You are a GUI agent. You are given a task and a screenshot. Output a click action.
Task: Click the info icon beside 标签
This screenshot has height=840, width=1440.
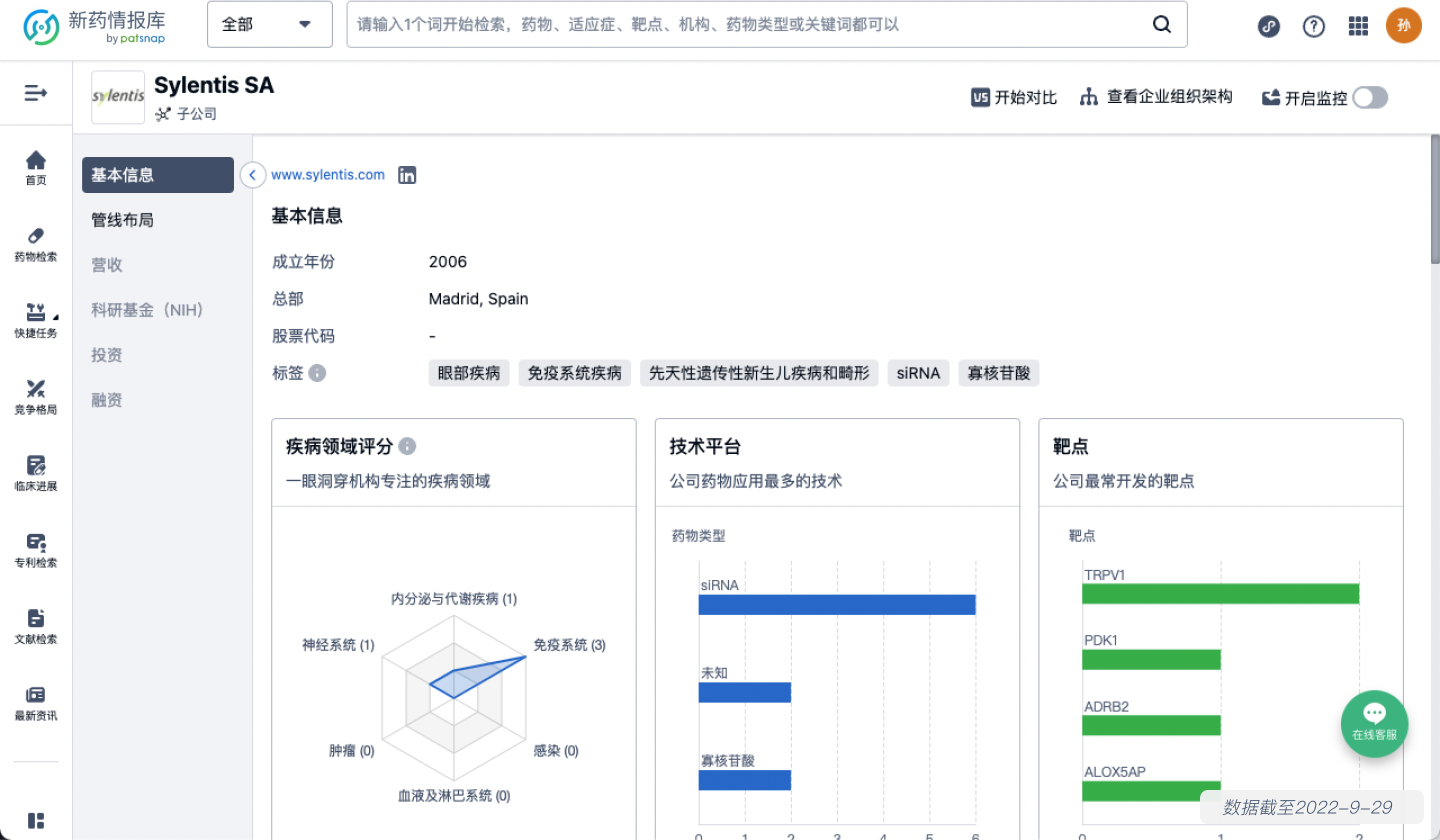[317, 373]
